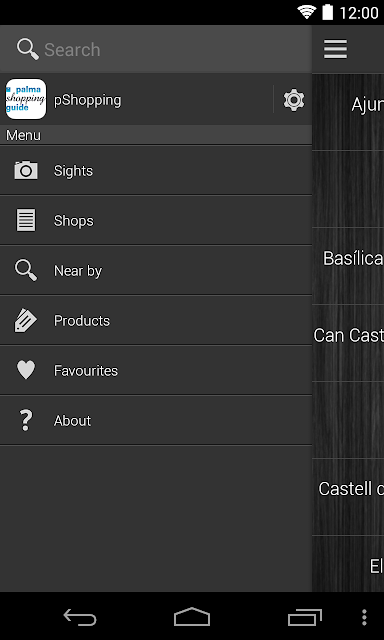This screenshot has height=640, width=384.
Task: Tap the list icon beside Shops
Action: click(x=26, y=220)
